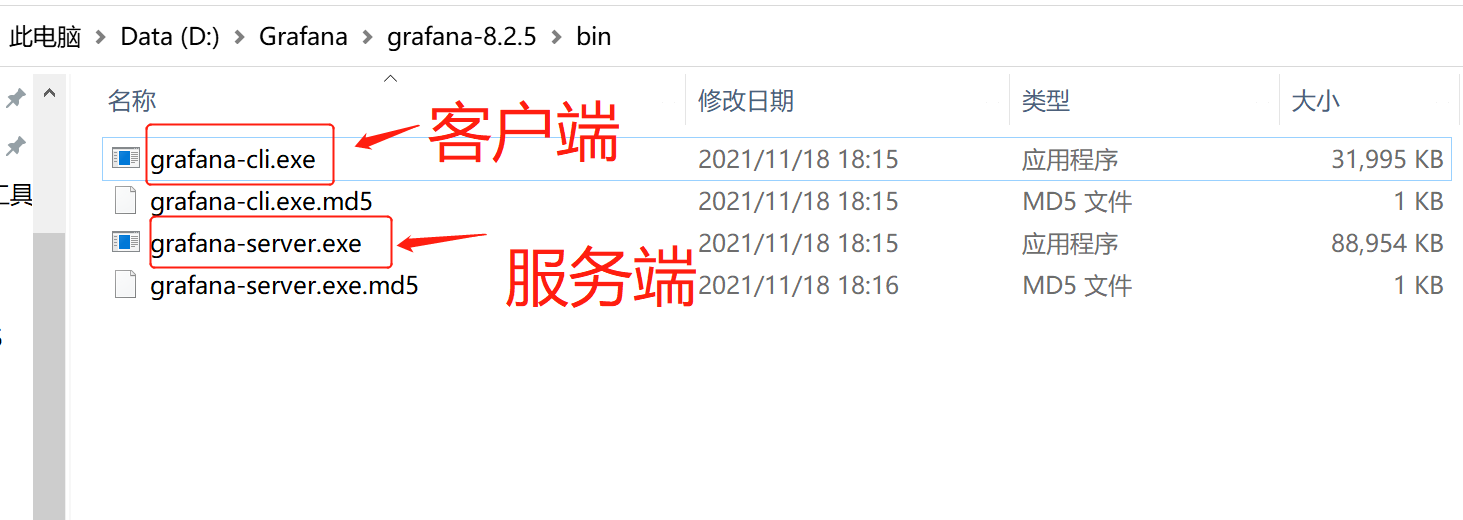
Task: Expand the chevron after Grafana in breadcrumb
Action: click(368, 37)
